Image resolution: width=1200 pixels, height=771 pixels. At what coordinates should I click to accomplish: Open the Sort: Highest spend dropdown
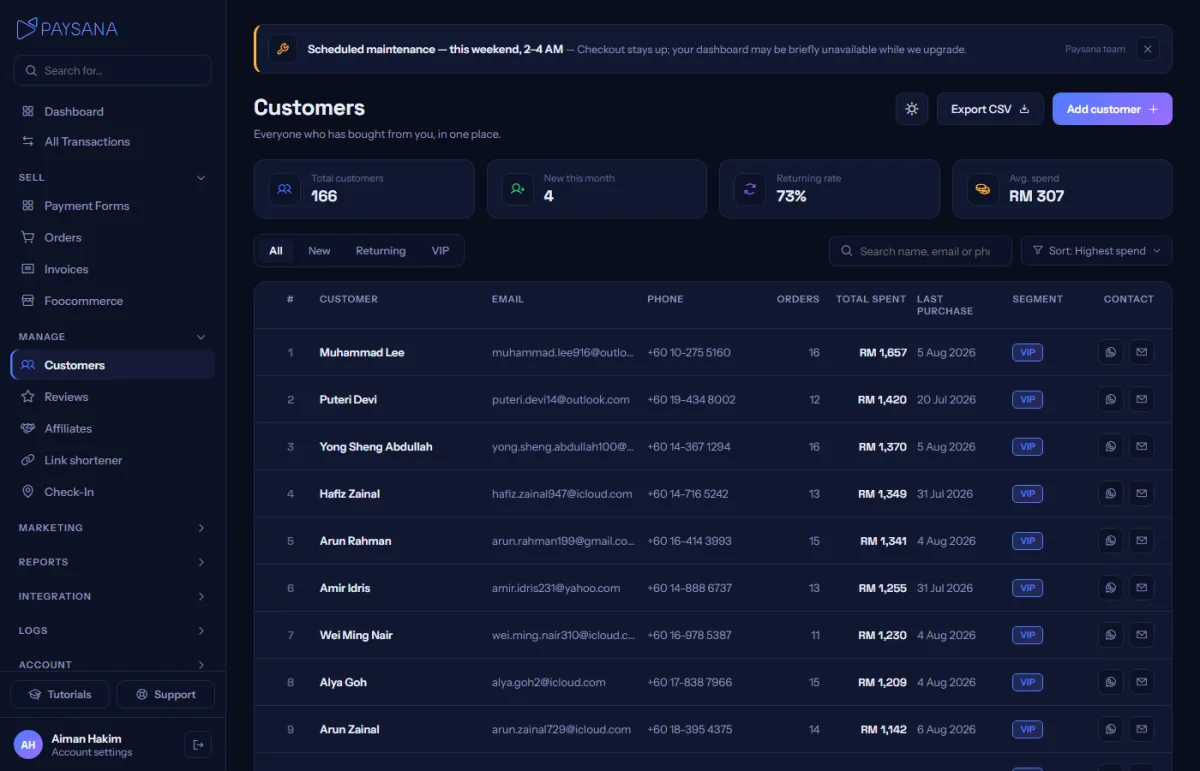coord(1096,251)
